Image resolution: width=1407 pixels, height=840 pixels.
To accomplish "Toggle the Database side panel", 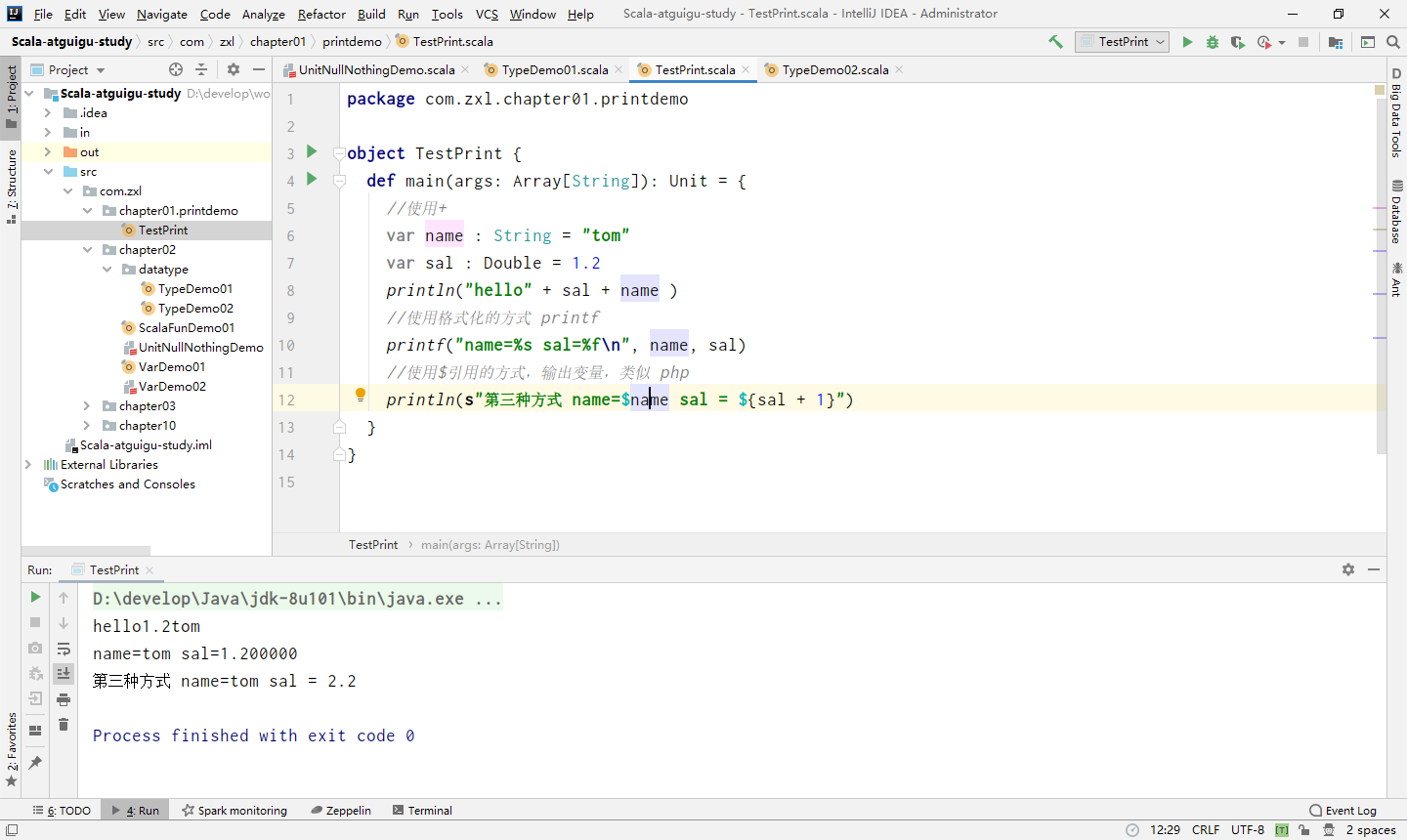I will pos(1396,212).
